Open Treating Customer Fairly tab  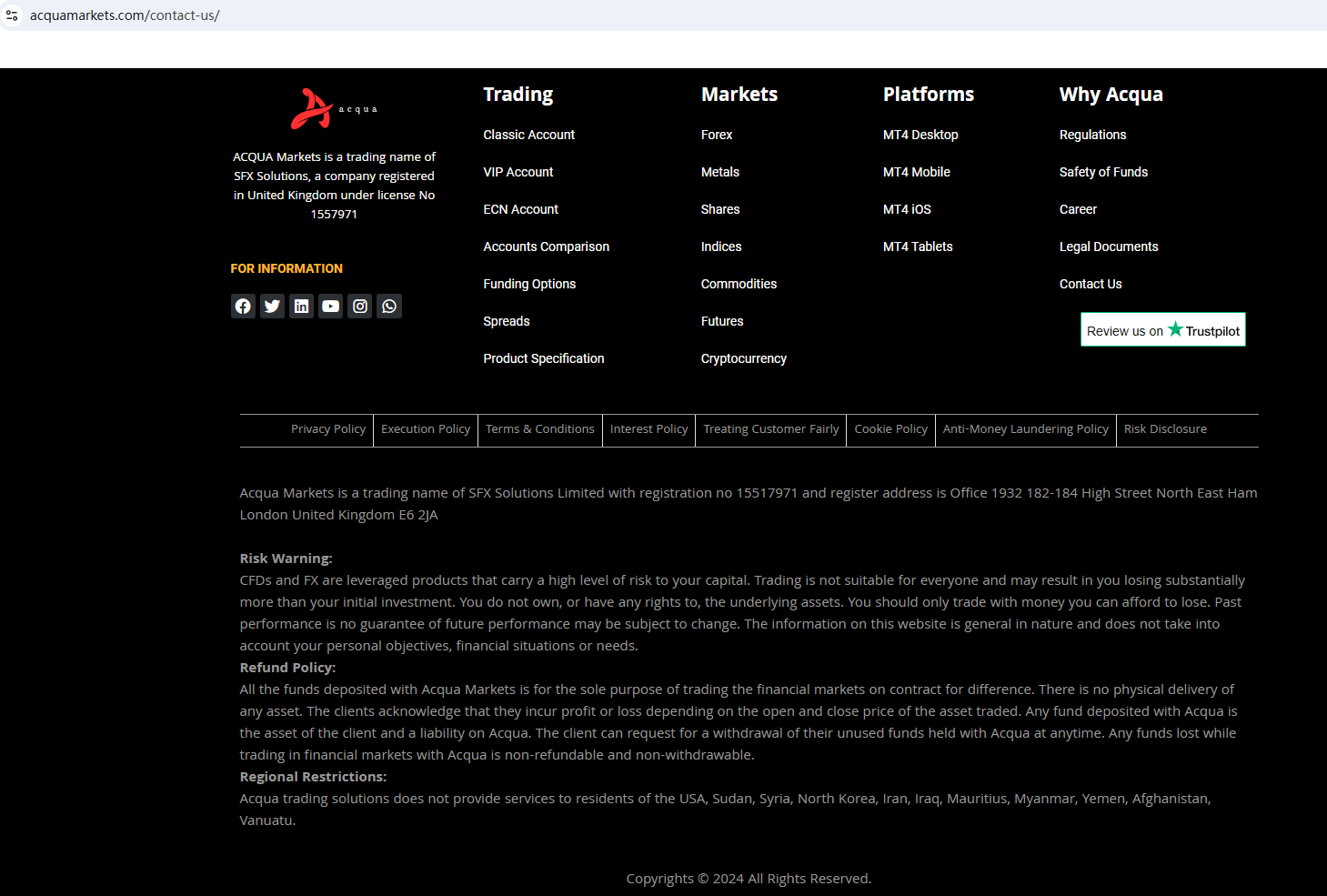(771, 429)
